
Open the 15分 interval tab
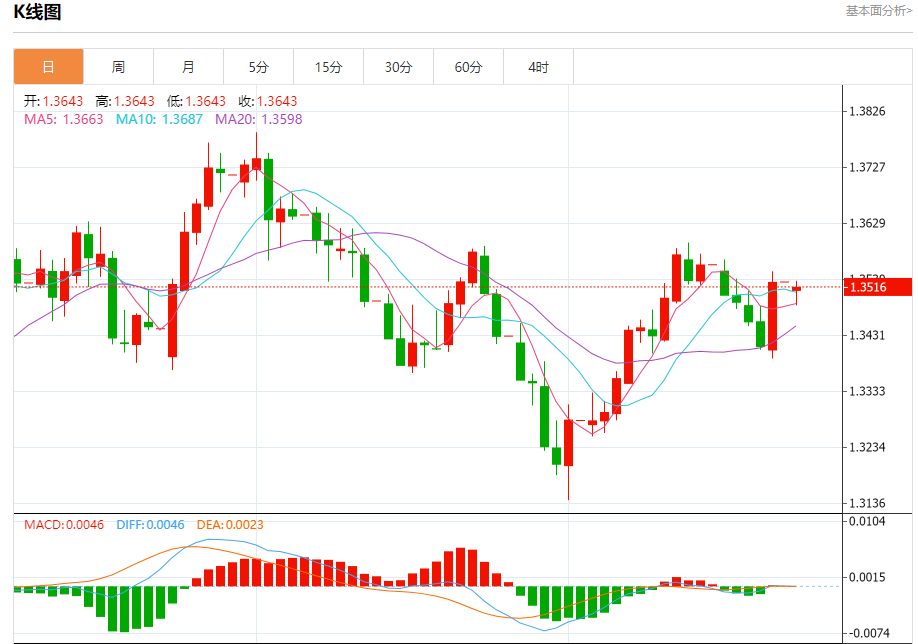(x=328, y=67)
